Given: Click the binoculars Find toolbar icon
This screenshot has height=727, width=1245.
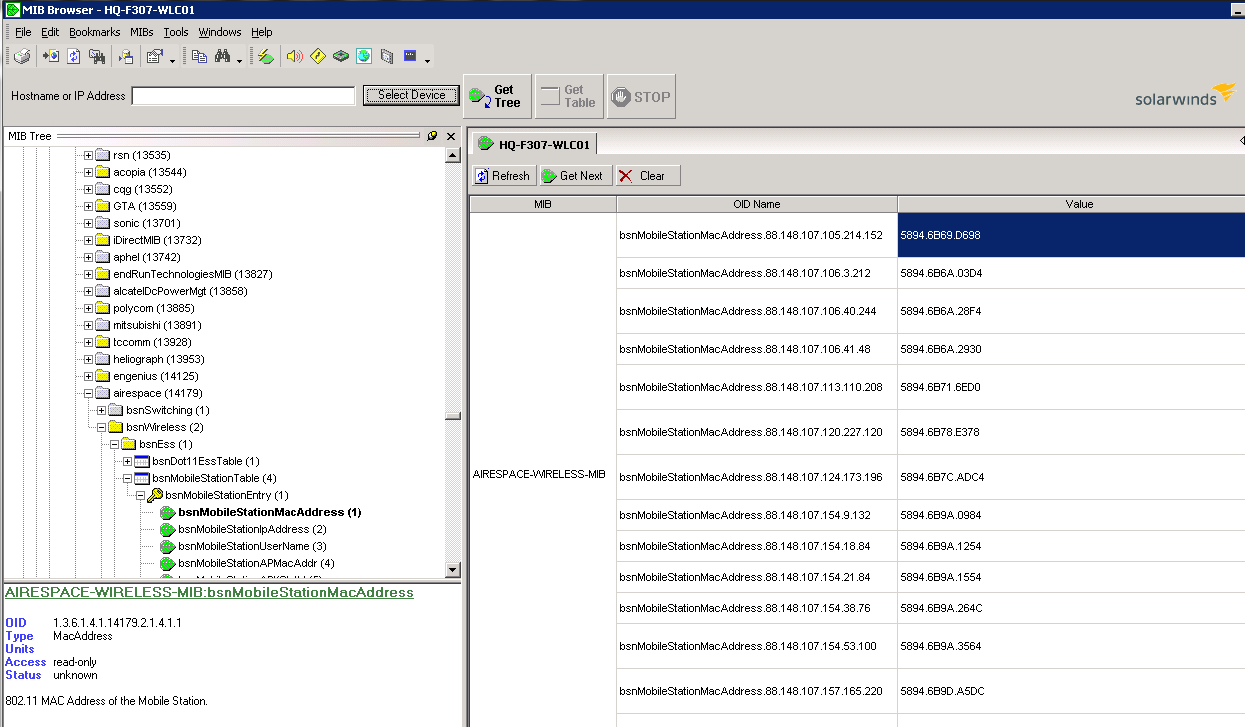Looking at the screenshot, I should 223,57.
